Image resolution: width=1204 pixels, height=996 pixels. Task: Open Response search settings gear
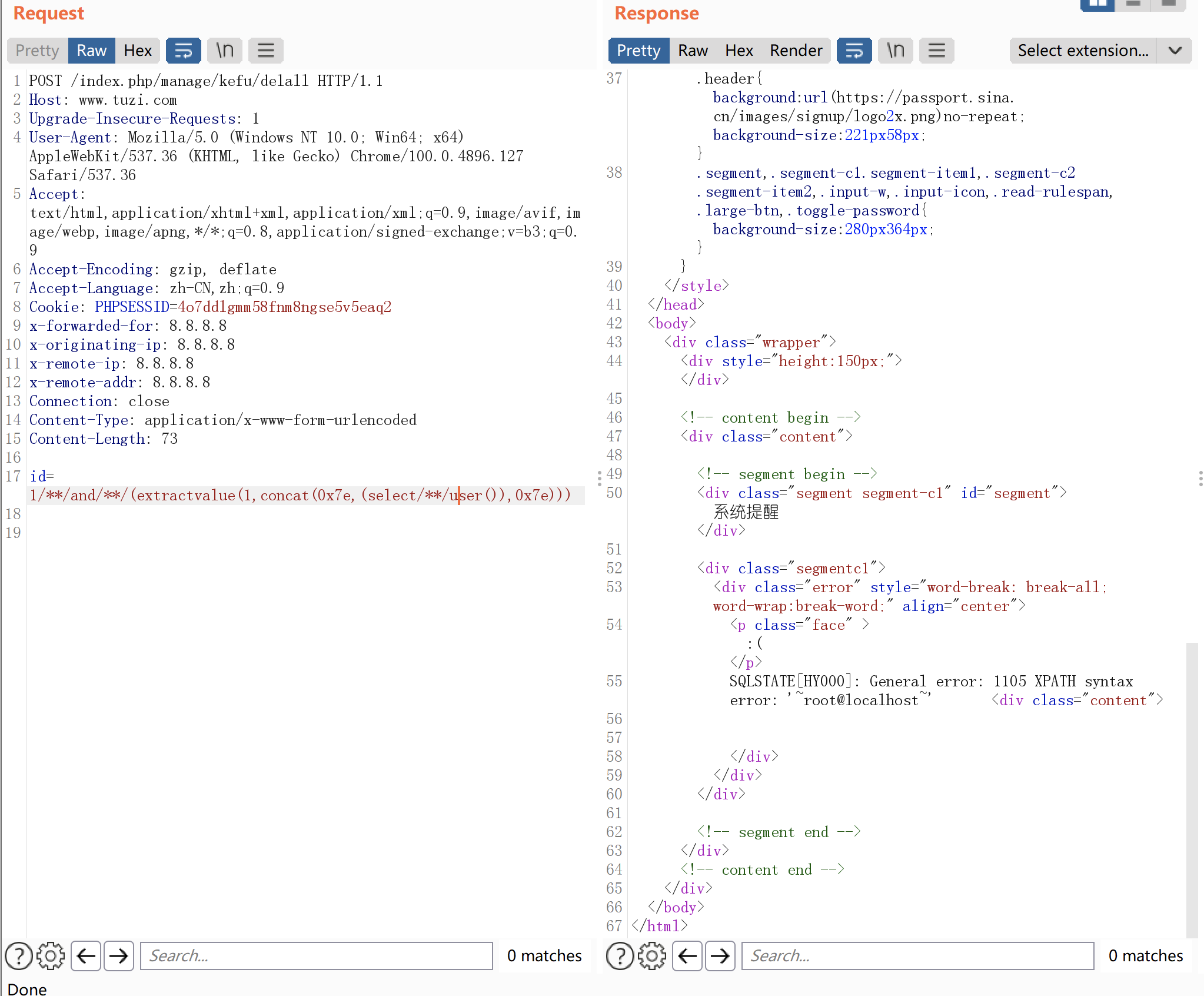point(652,955)
